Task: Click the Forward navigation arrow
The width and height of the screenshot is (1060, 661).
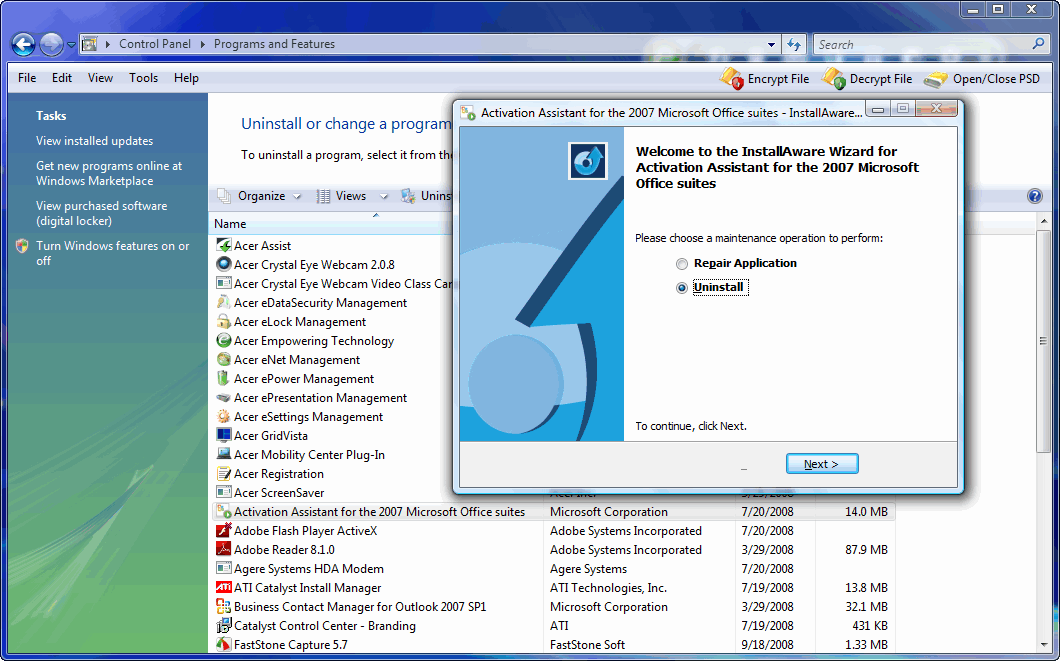Action: point(51,45)
